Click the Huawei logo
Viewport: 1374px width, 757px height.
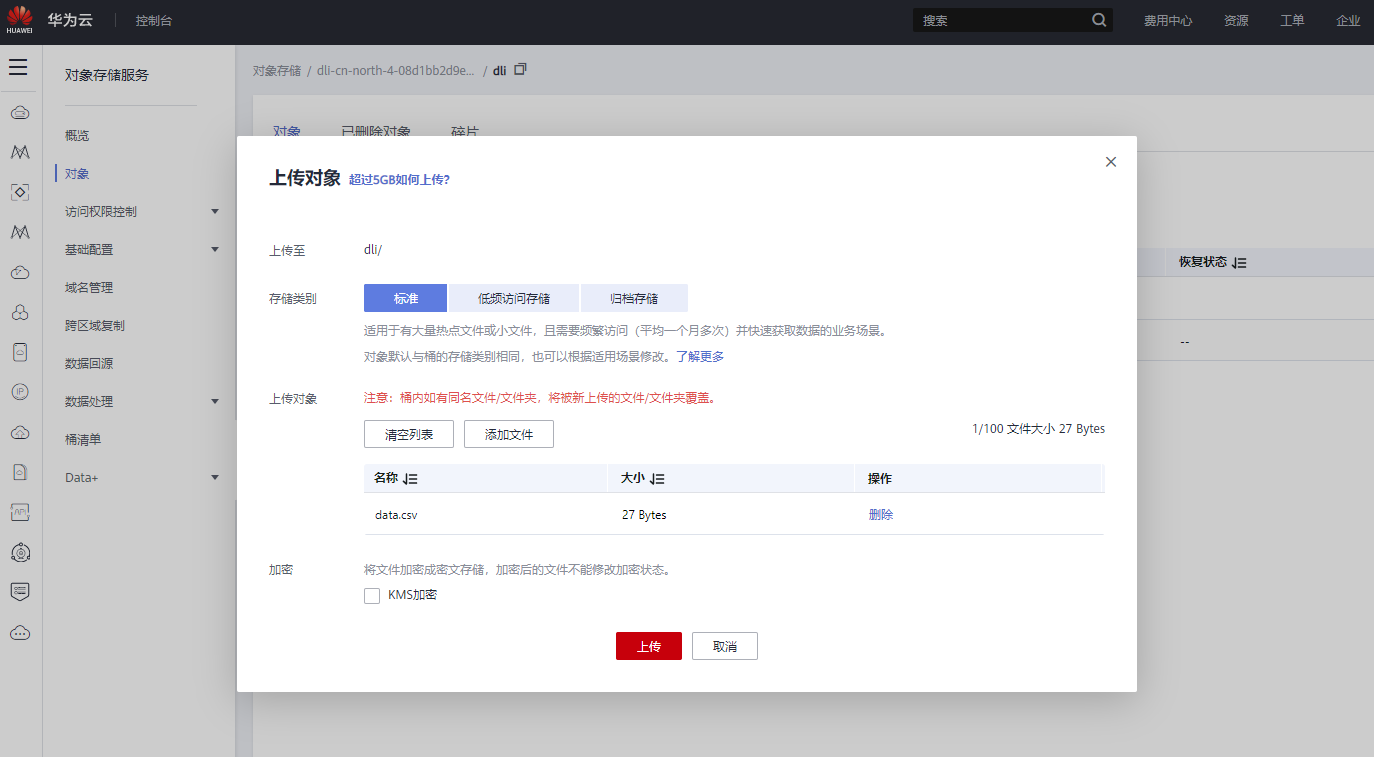(x=20, y=20)
